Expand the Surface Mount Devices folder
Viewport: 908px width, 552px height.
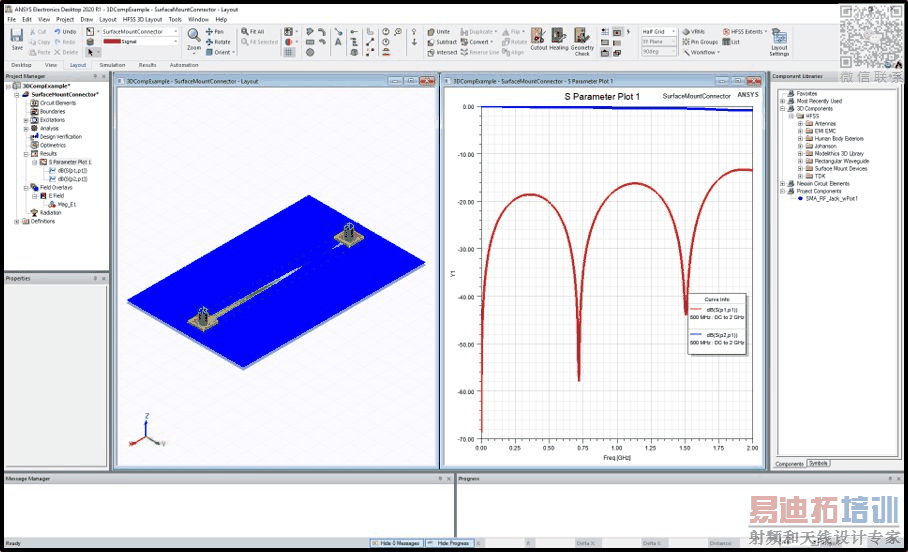point(800,169)
